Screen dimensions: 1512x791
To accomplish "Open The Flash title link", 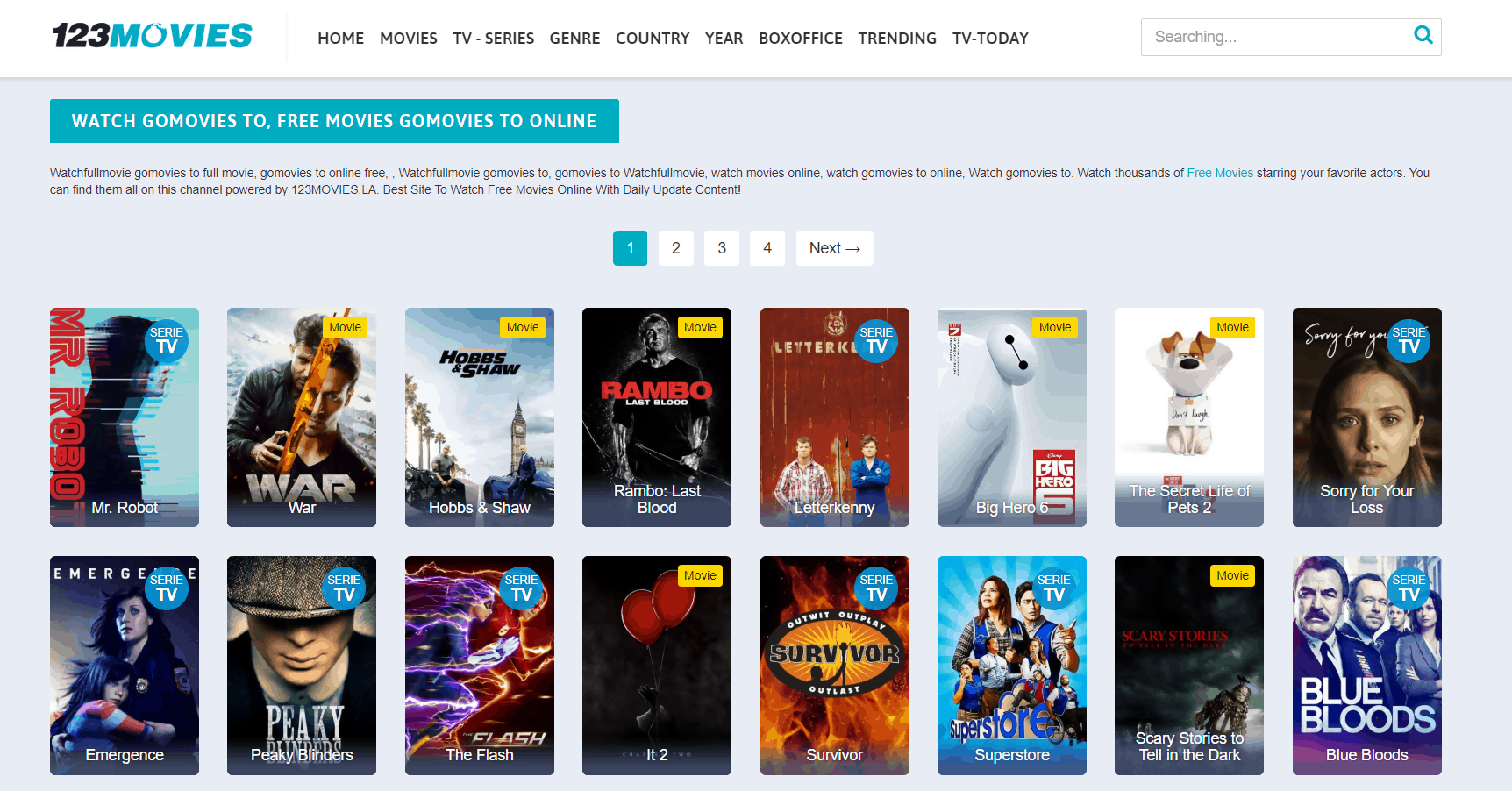I will 480,755.
